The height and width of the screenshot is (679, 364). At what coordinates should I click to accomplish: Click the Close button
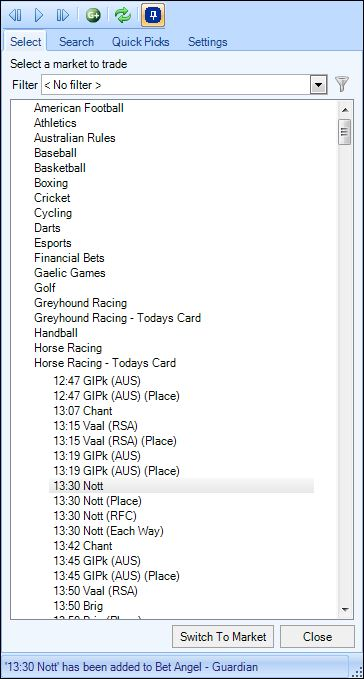pos(317,637)
